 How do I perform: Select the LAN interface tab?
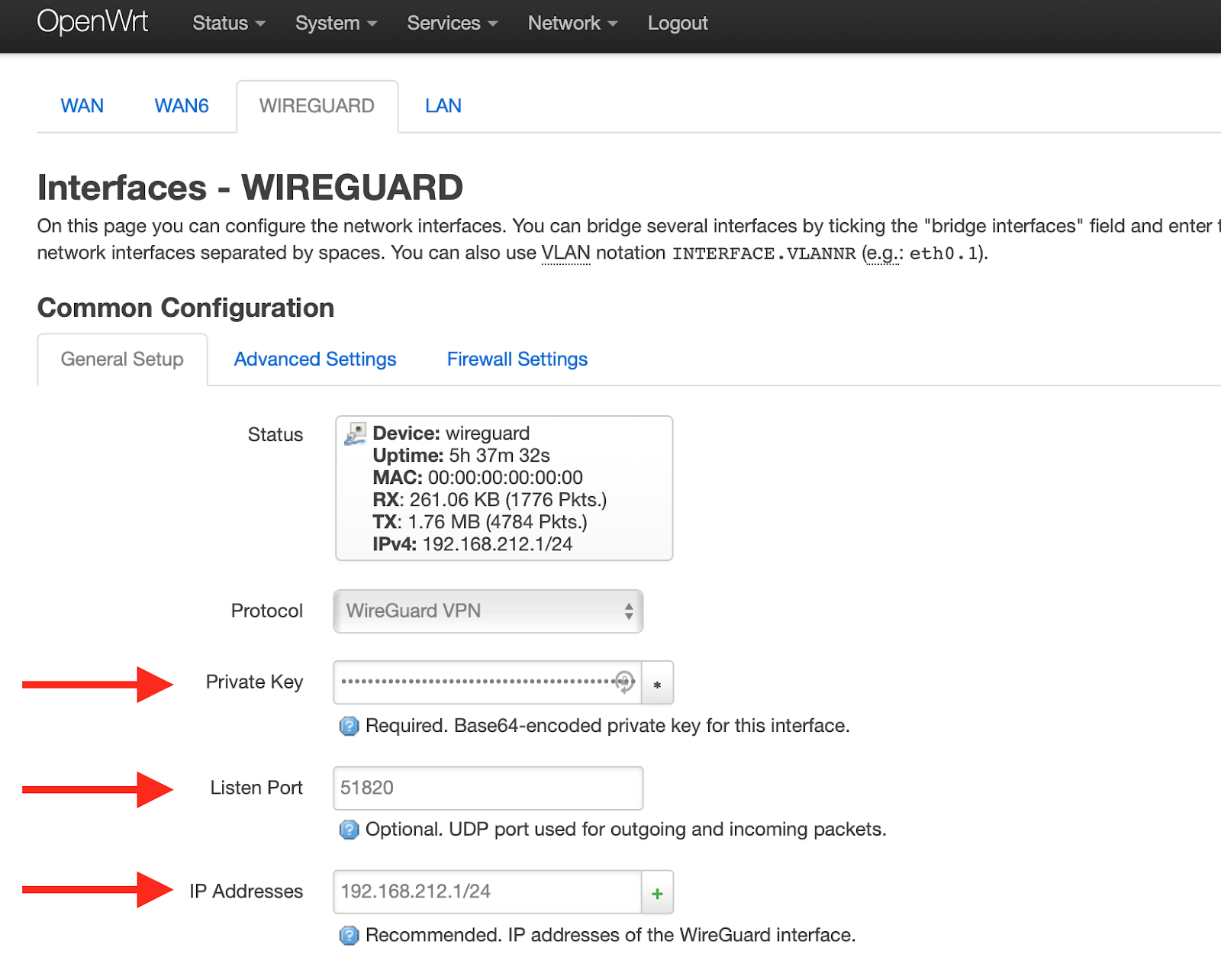tap(443, 106)
